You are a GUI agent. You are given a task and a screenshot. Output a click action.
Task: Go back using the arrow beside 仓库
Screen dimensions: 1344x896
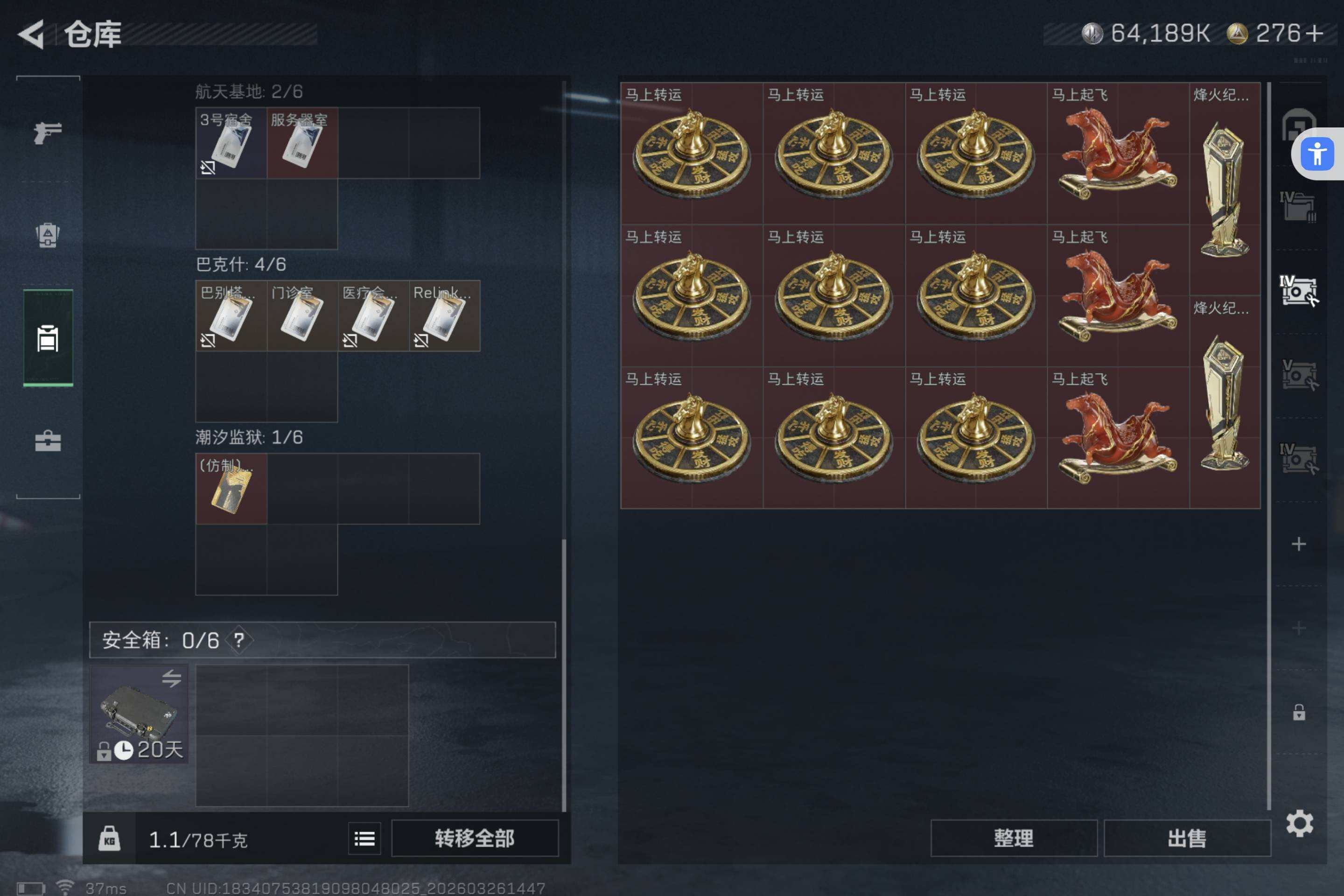click(x=31, y=34)
